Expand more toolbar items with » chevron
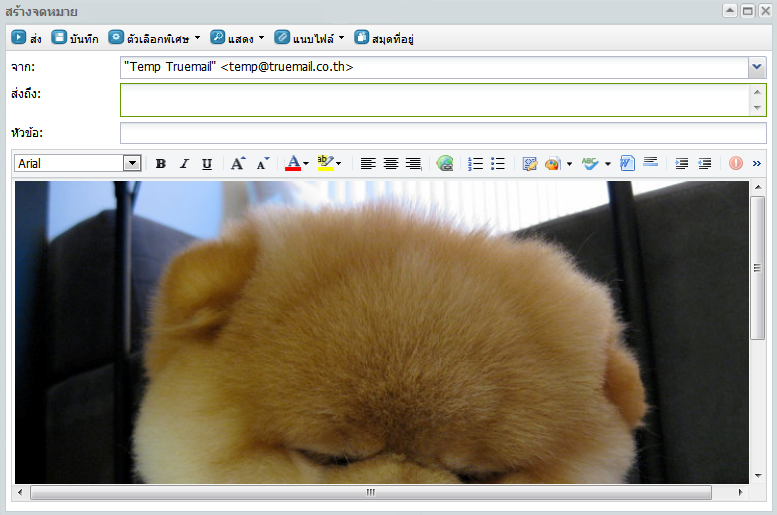 click(757, 163)
